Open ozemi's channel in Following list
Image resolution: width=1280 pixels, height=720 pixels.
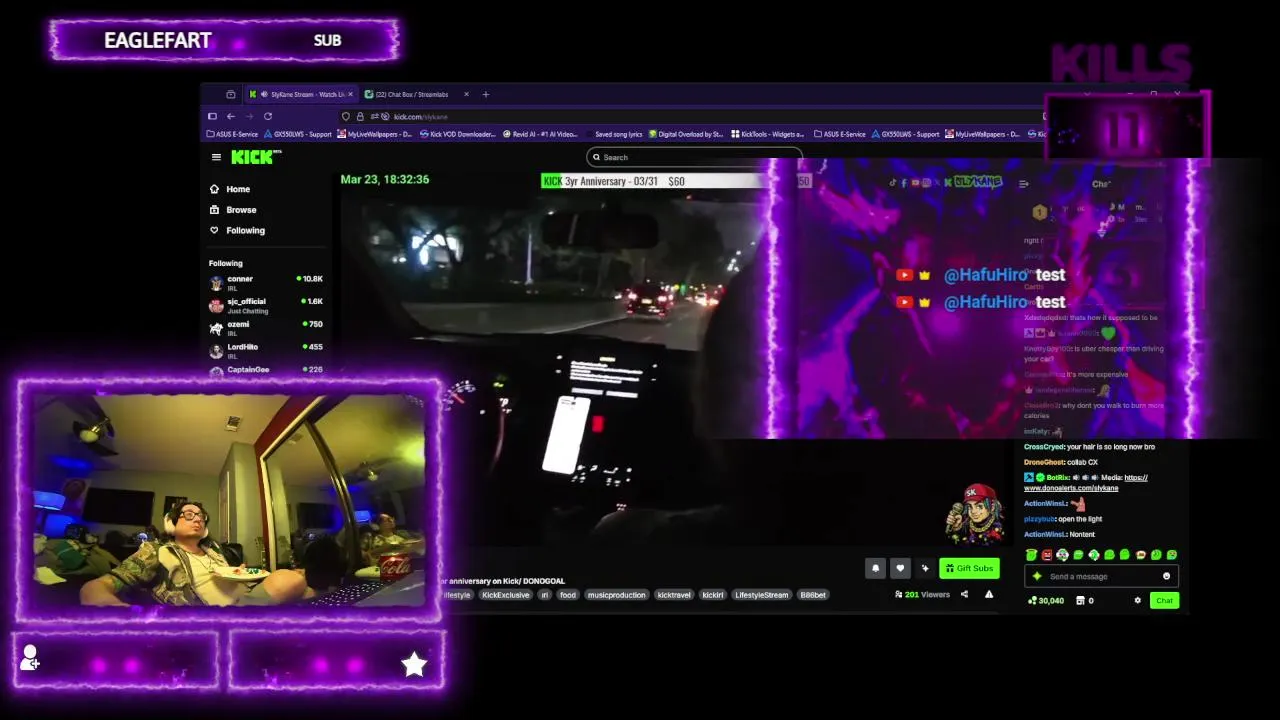pos(266,328)
